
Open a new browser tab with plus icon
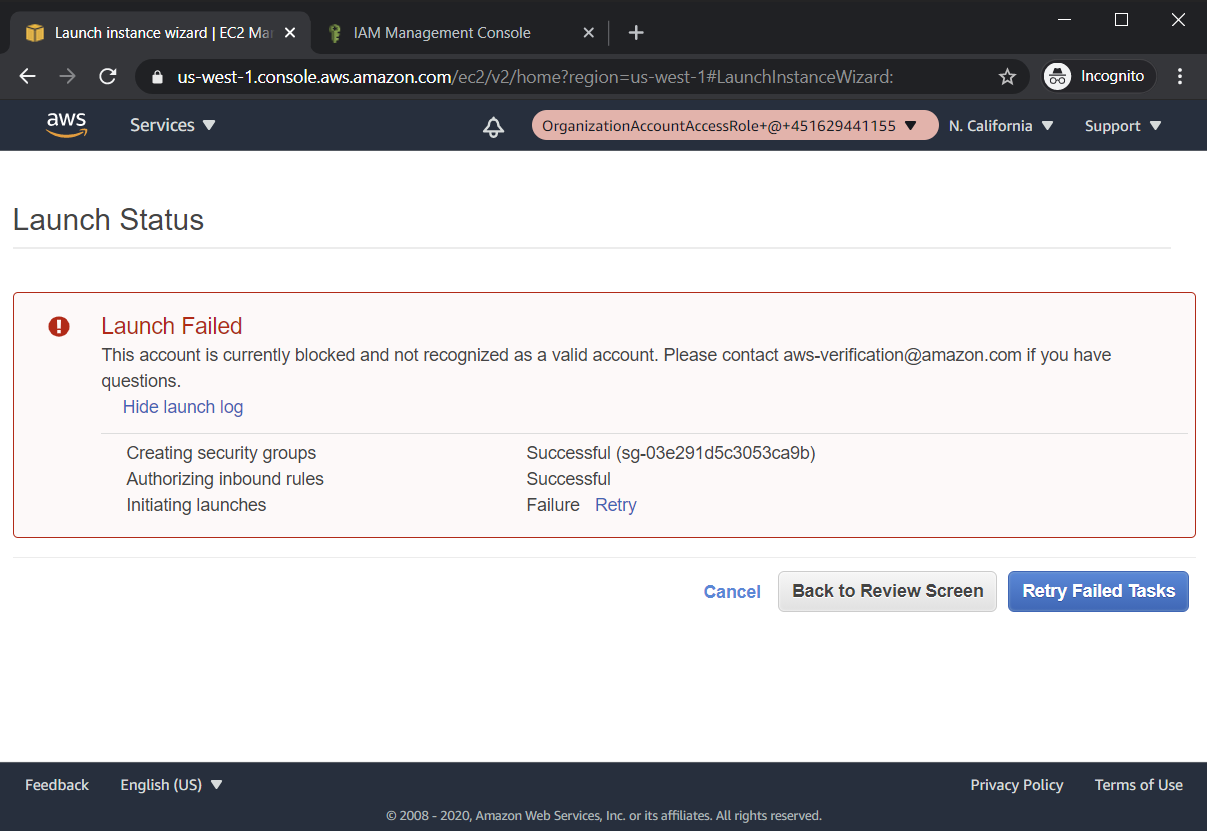click(636, 33)
